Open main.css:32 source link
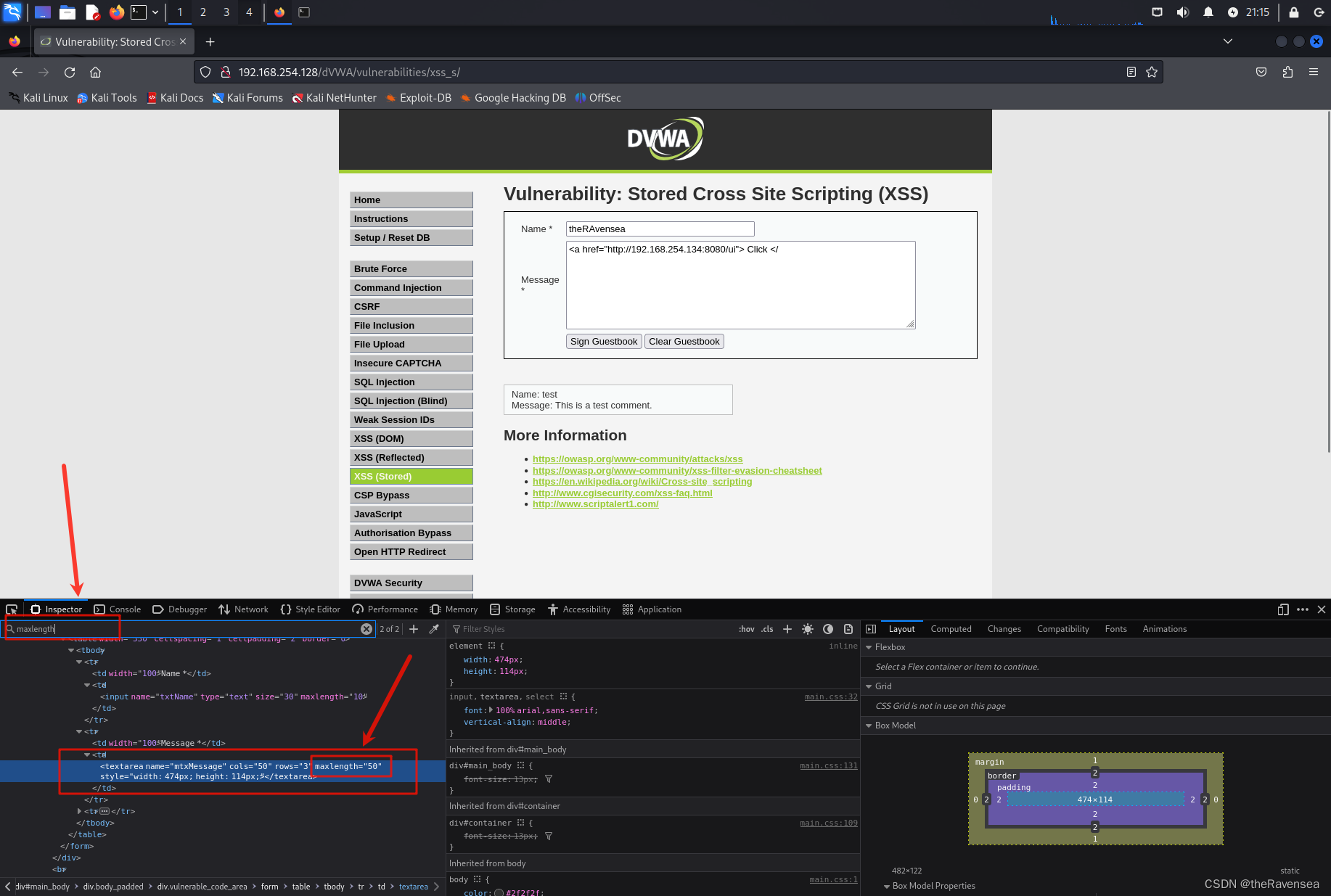Screen dimensions: 1331x896 coord(831,696)
